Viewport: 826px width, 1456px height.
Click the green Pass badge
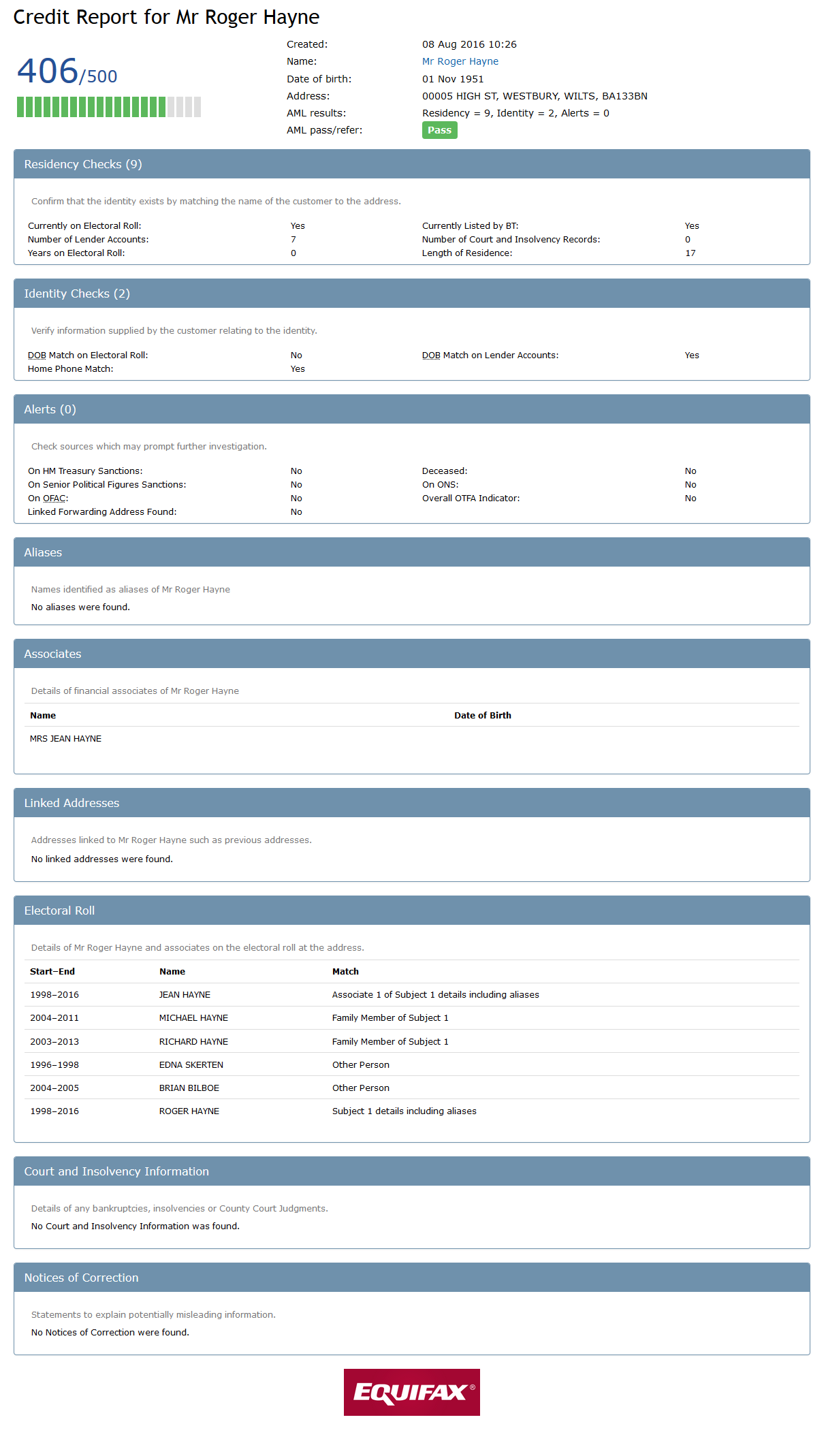pos(439,130)
